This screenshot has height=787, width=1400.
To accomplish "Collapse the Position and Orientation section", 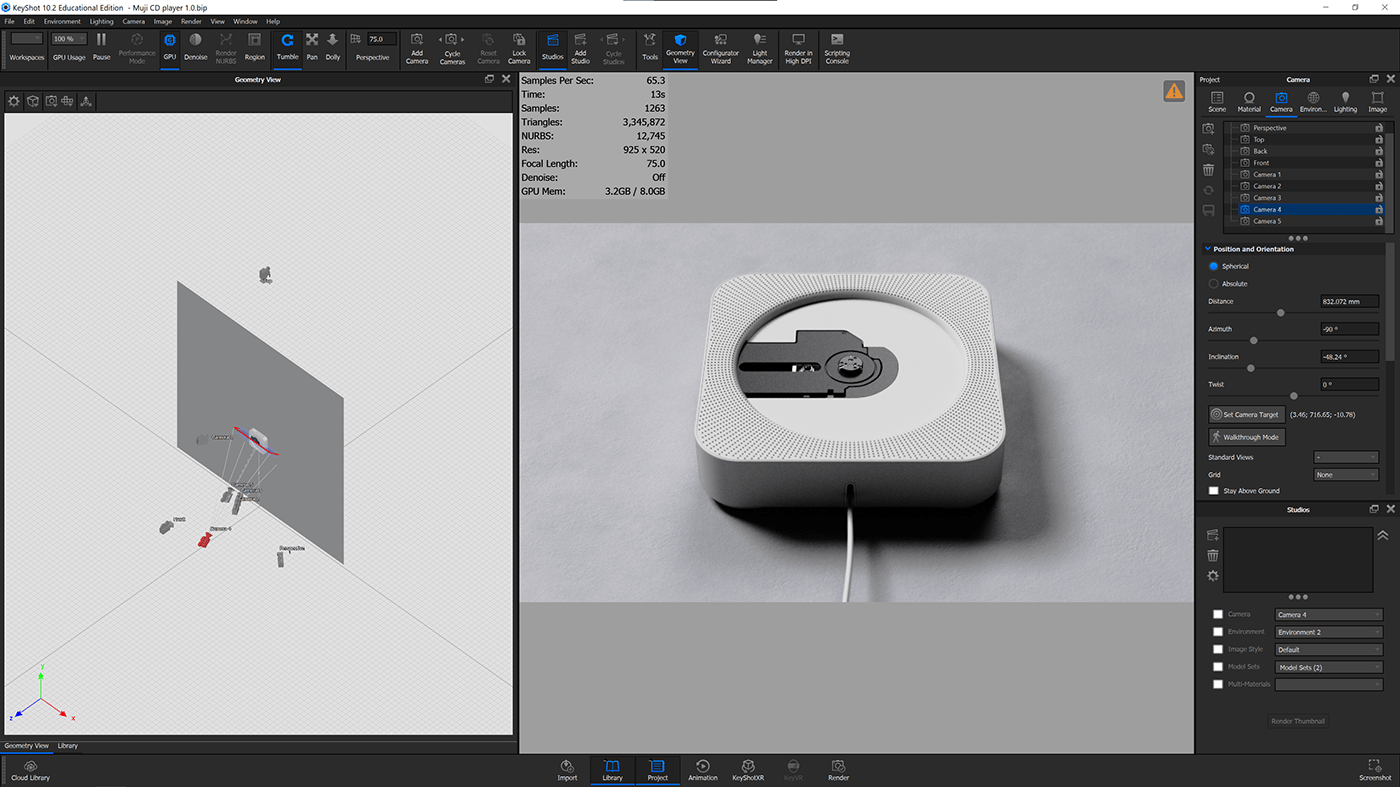I will 1206,248.
